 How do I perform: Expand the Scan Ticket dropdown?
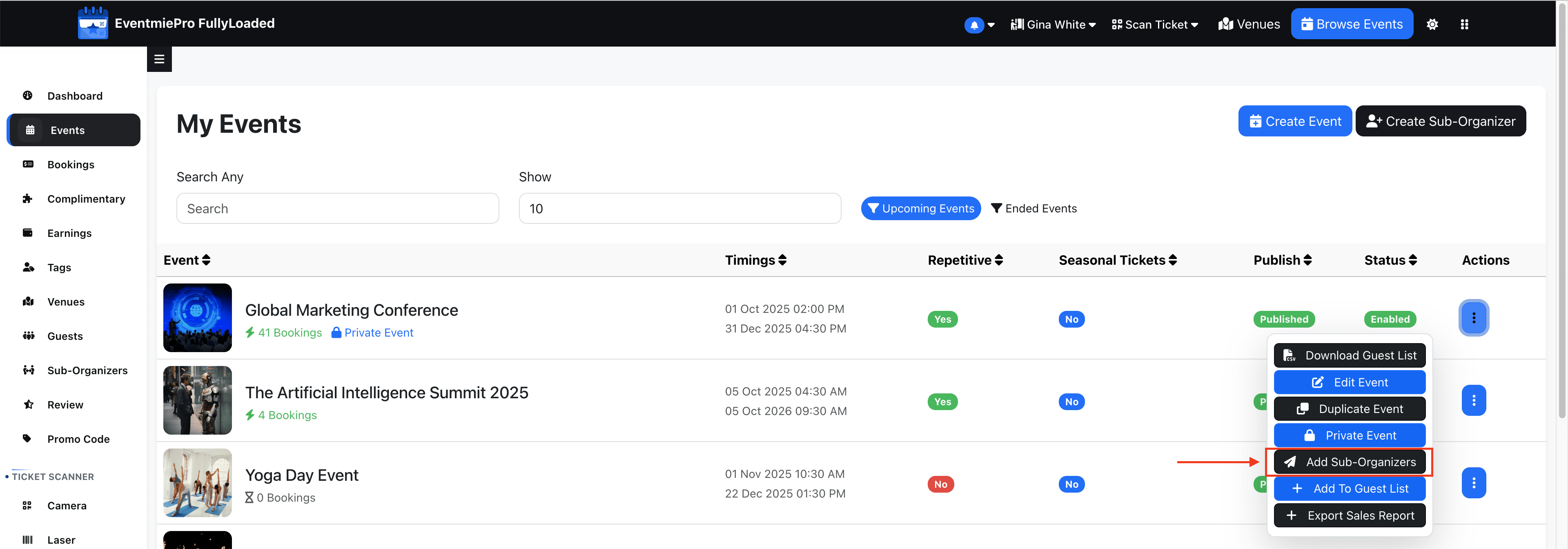(x=1155, y=25)
